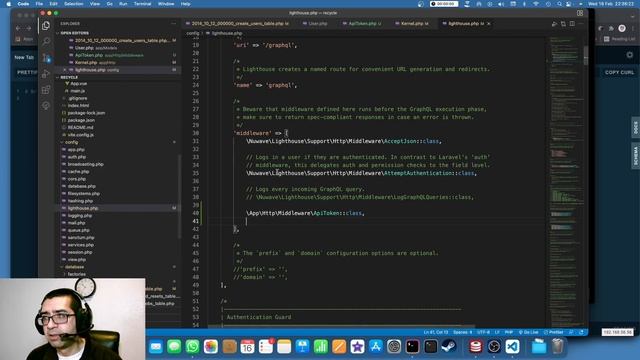Viewport: 640px width, 360px height.
Task: Open the Explorer view in the activity bar
Action: [x=46, y=26]
